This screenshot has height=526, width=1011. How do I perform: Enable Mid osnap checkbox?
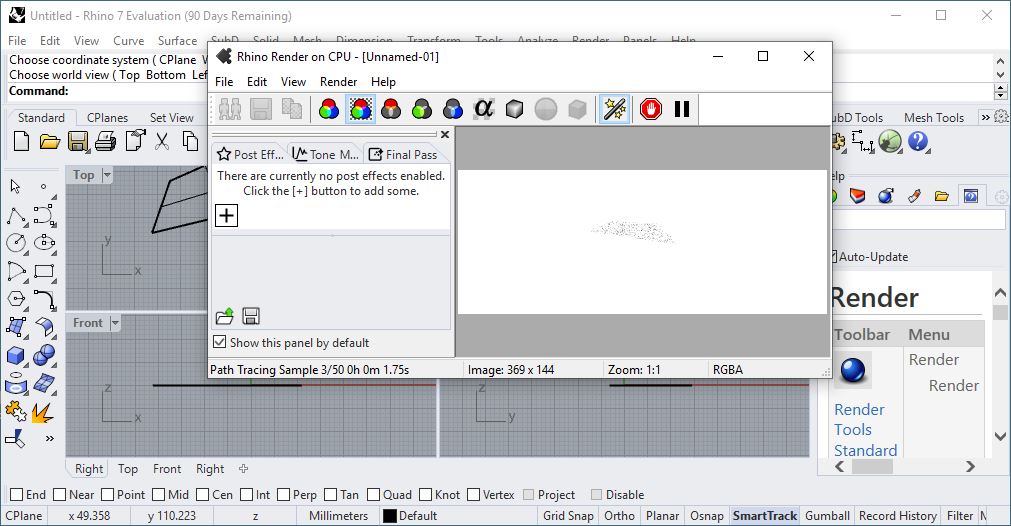point(158,494)
